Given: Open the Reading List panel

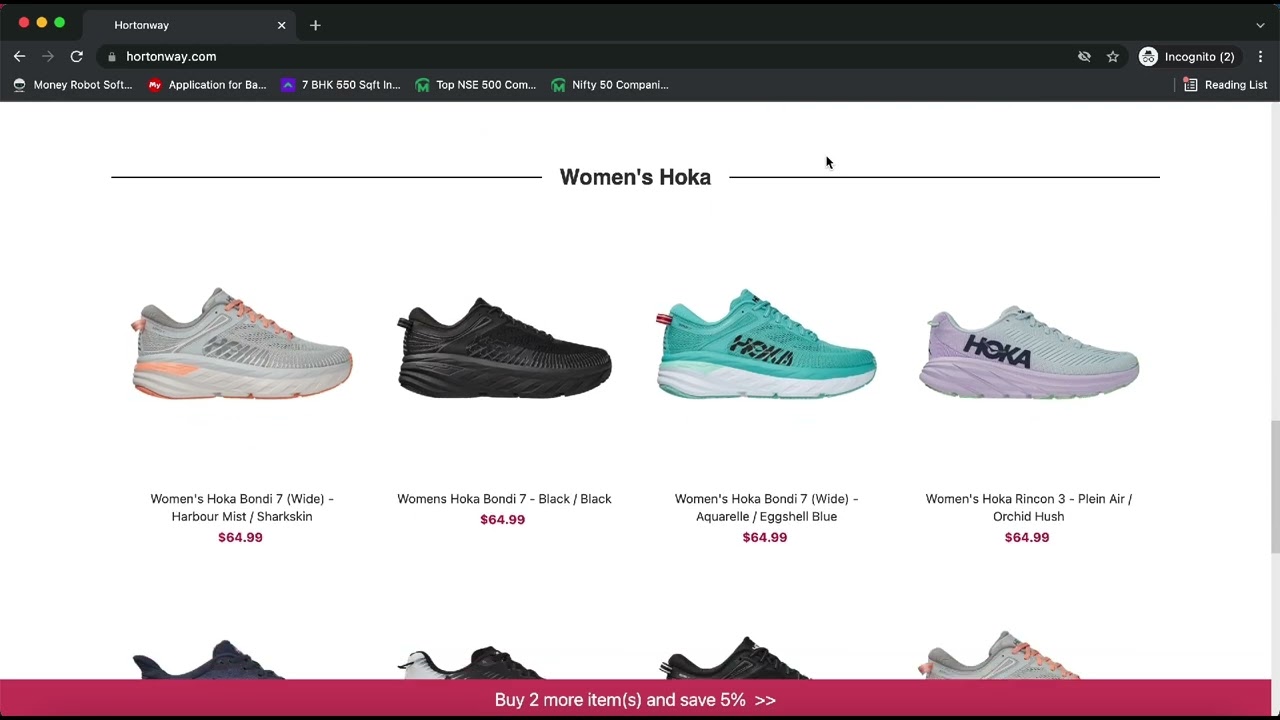Looking at the screenshot, I should tap(1225, 85).
